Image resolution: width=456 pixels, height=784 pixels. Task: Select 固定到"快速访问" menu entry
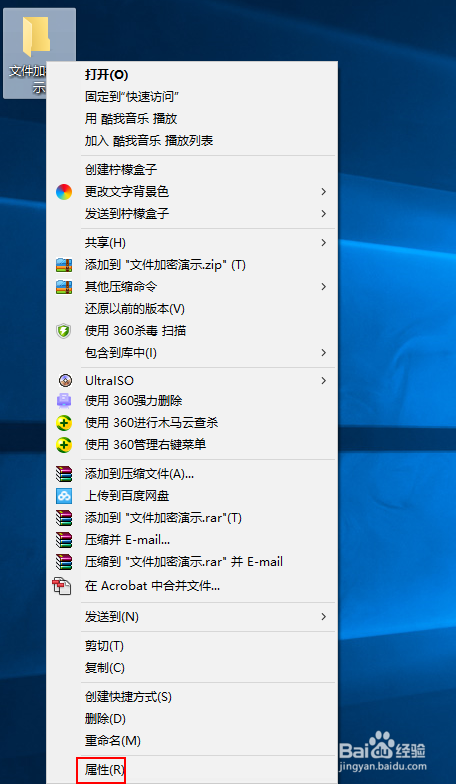coord(192,96)
